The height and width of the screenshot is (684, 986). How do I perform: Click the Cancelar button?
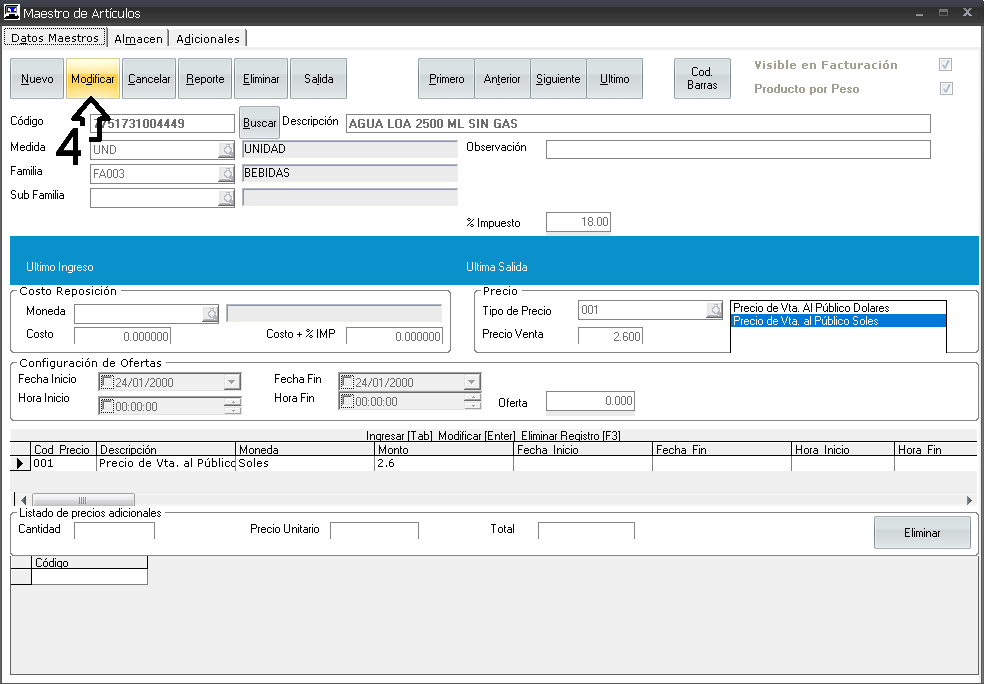tap(149, 79)
